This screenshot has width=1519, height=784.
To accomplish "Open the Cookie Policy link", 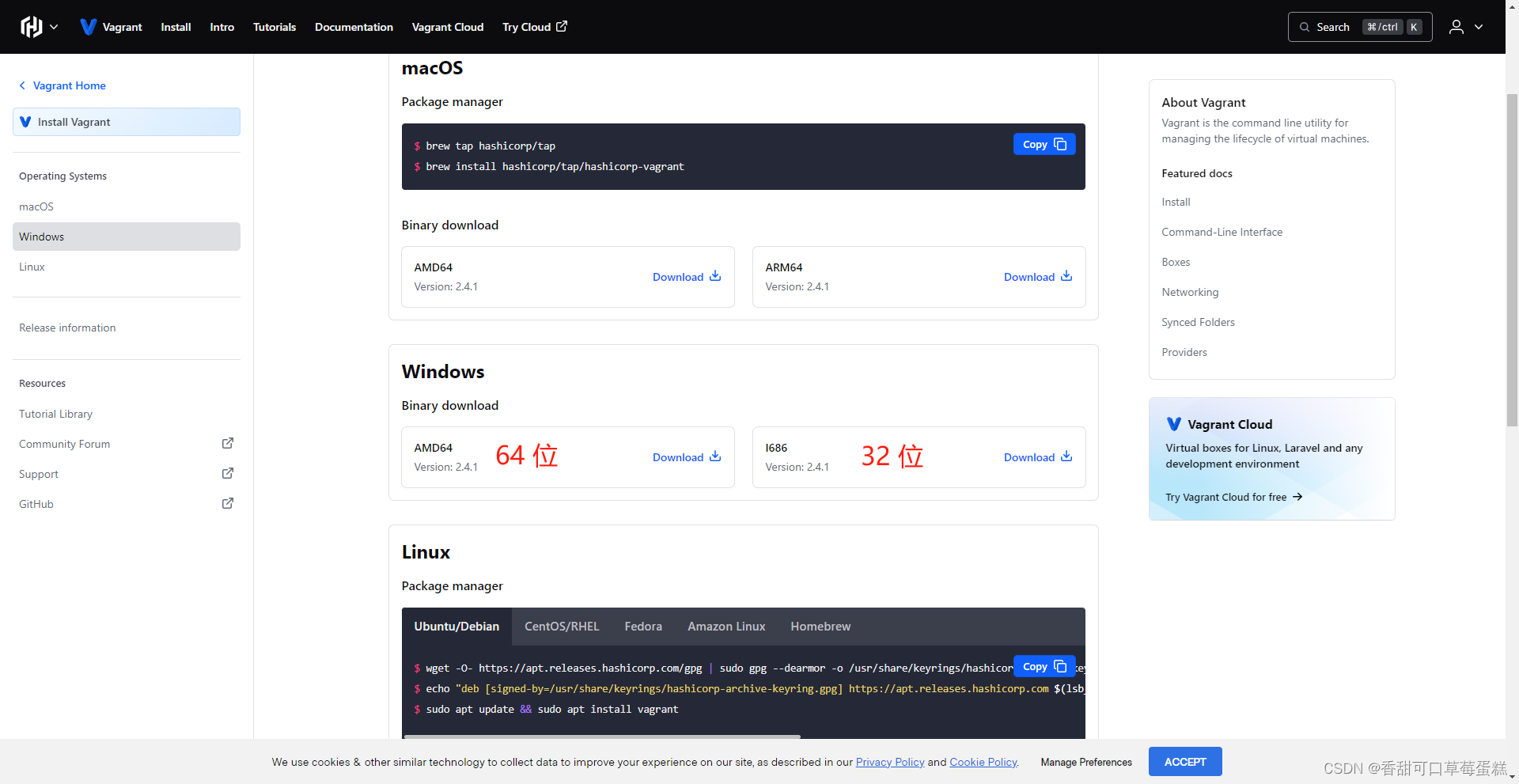I will point(983,762).
